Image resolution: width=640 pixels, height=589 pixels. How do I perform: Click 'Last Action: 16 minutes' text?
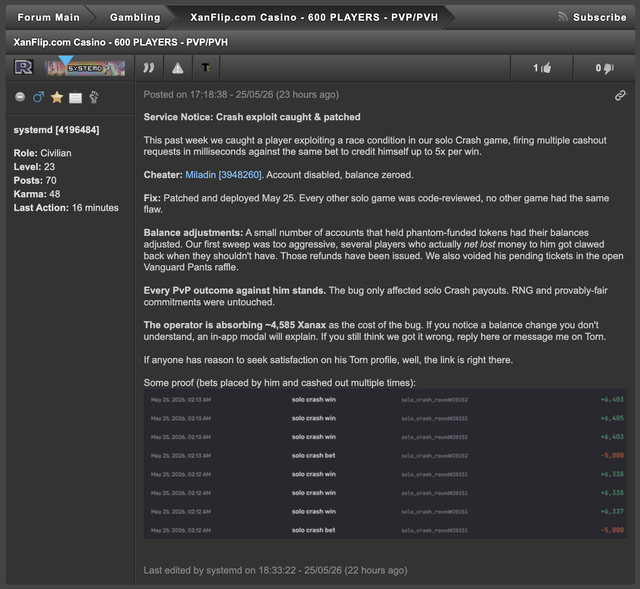66,208
